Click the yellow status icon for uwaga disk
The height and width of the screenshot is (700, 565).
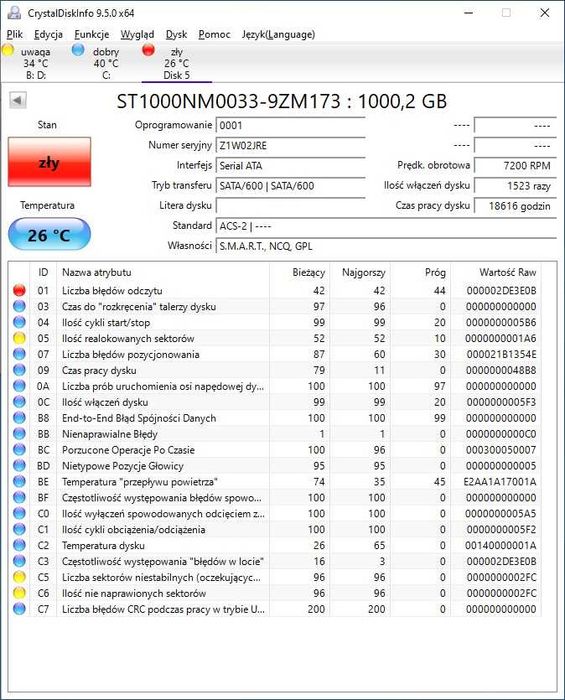click(x=8, y=50)
